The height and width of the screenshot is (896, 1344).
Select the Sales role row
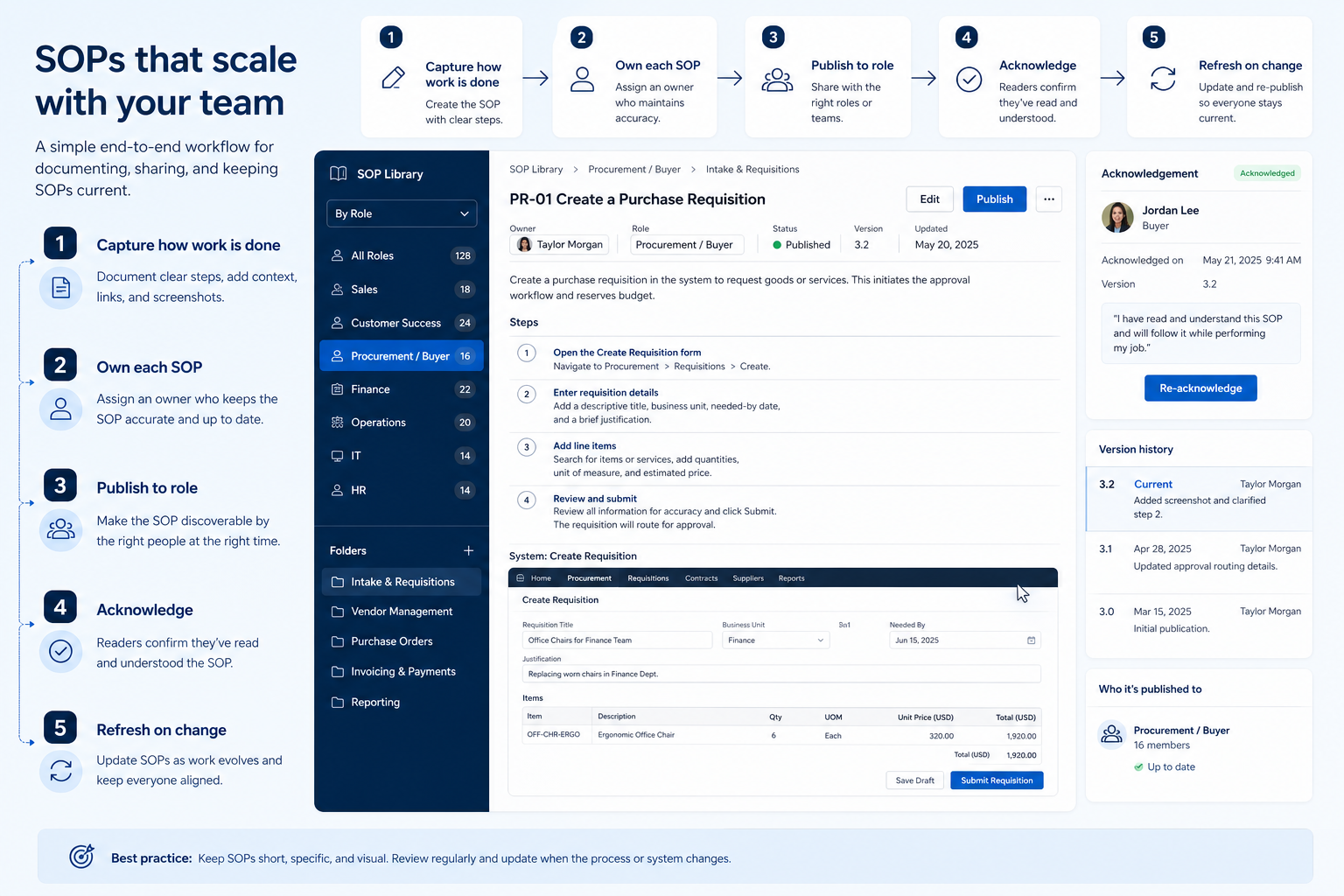click(x=402, y=289)
